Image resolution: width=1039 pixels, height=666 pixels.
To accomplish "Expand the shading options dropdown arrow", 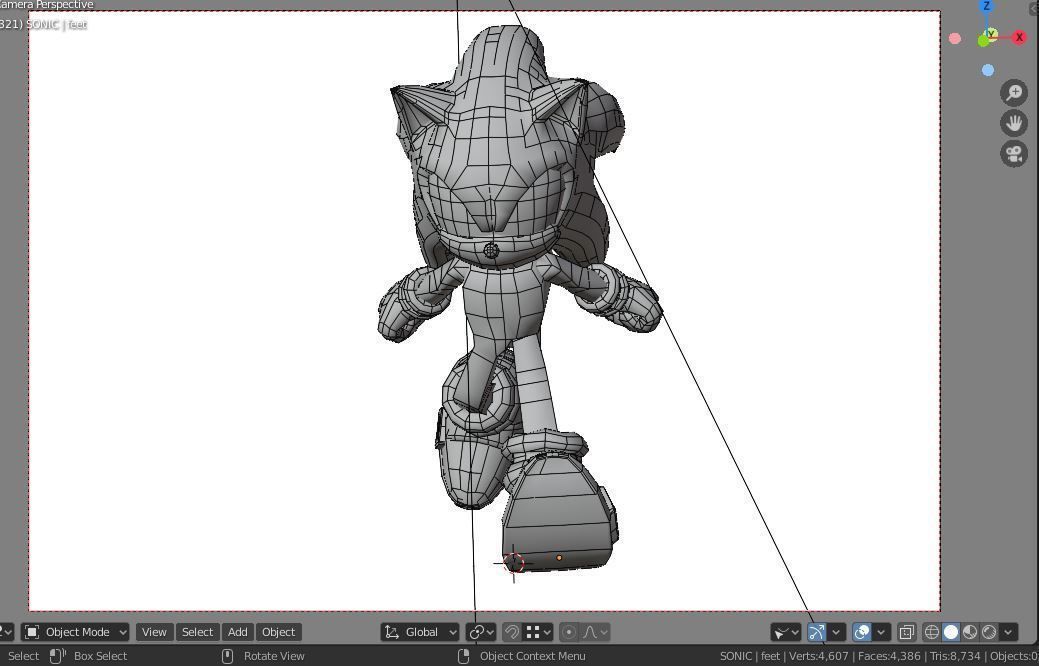I will (x=1007, y=631).
